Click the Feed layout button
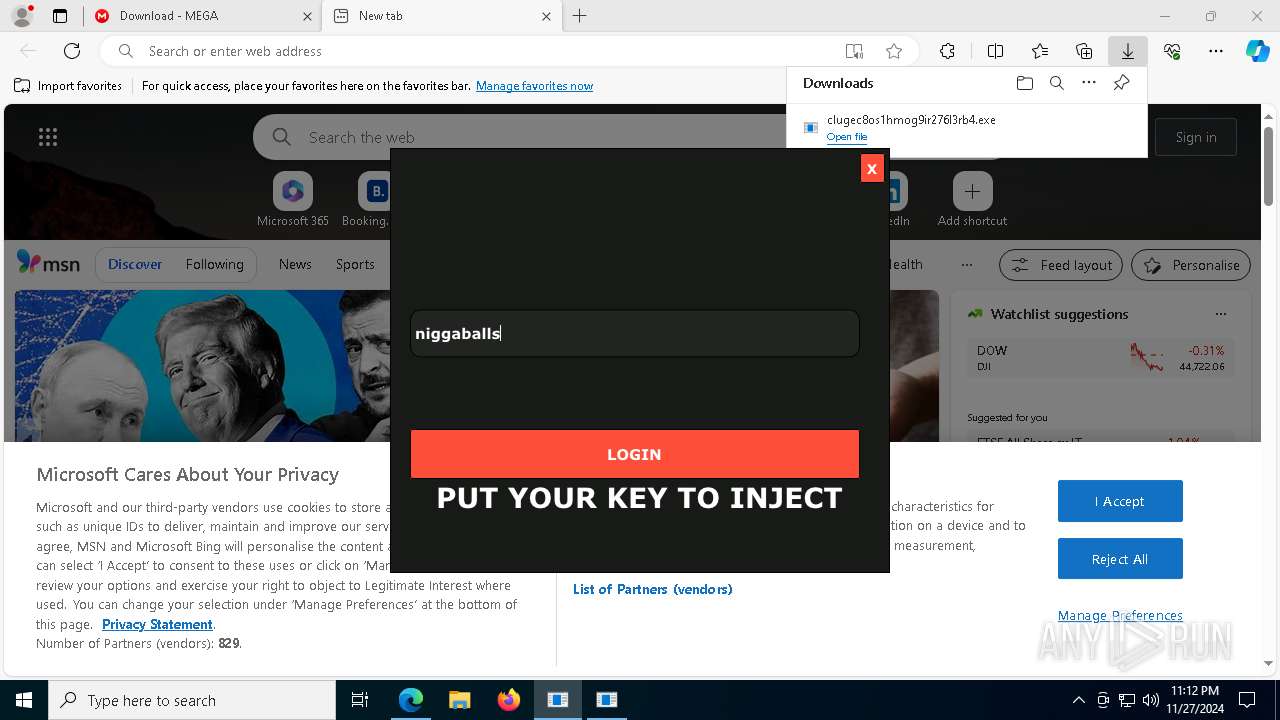This screenshot has width=1280, height=720. 1062,265
